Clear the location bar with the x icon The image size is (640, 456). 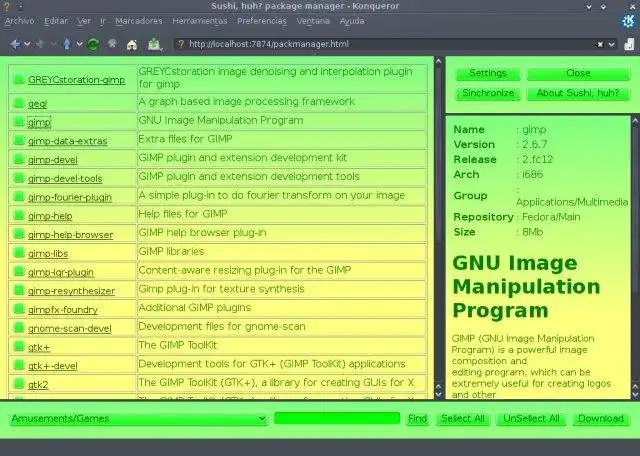600,44
